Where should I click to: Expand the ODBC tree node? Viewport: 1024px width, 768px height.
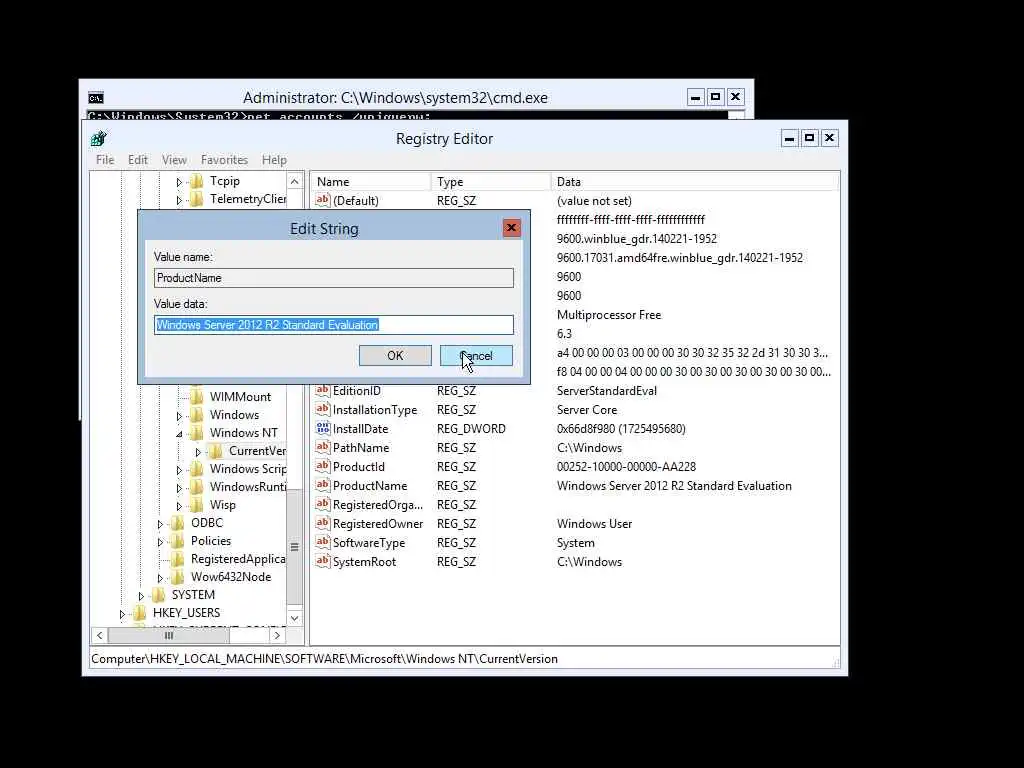(160, 524)
